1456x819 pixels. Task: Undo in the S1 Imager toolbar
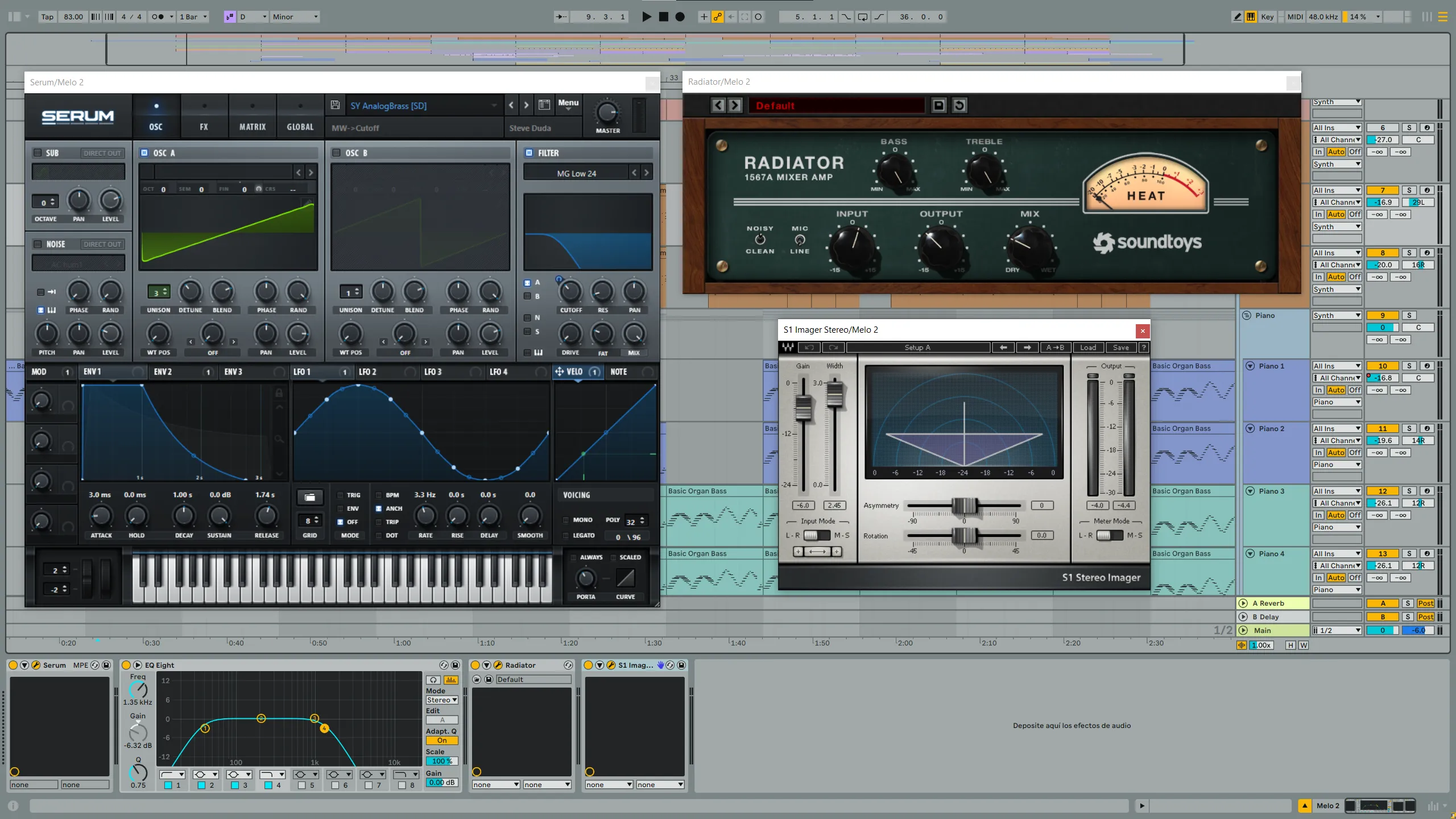pyautogui.click(x=809, y=348)
